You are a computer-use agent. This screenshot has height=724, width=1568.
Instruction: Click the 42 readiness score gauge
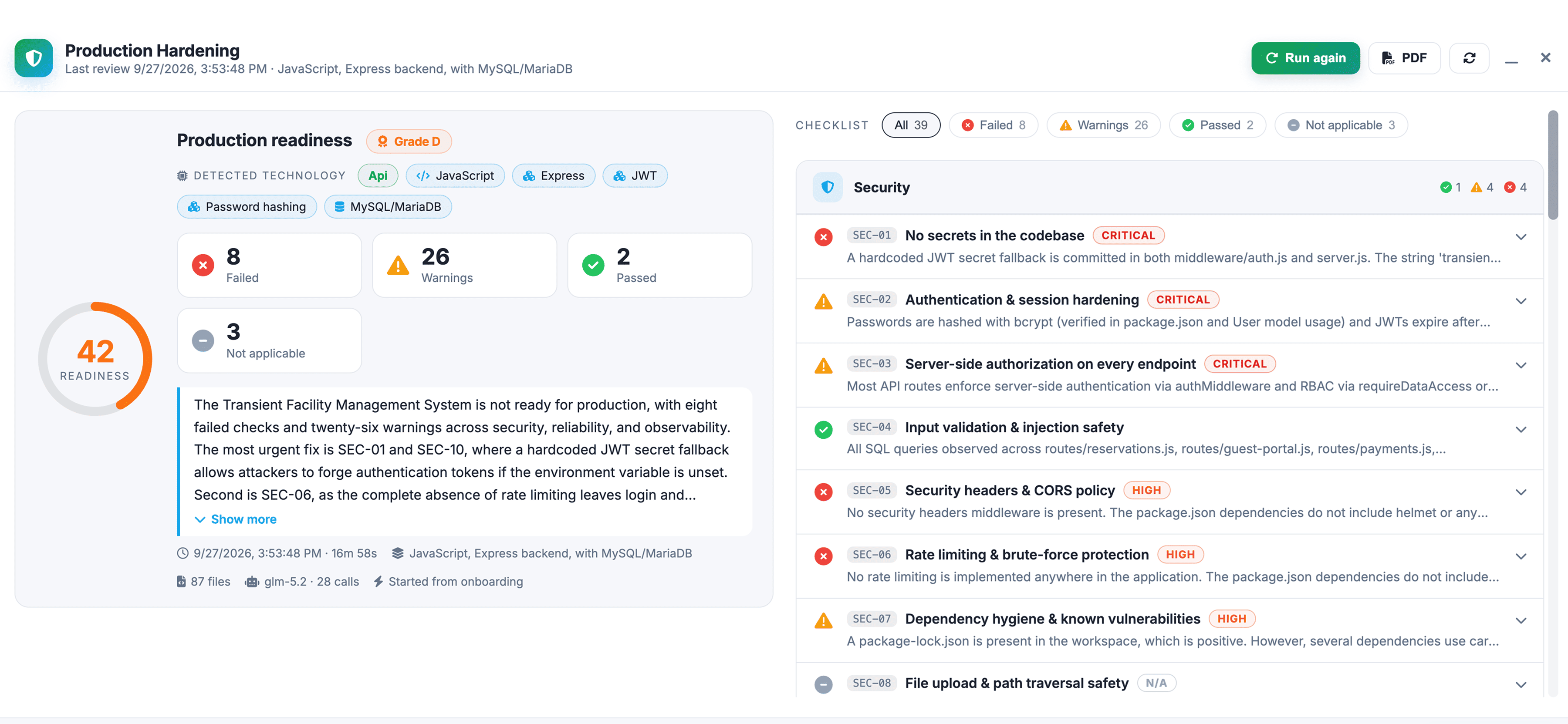[x=95, y=359]
